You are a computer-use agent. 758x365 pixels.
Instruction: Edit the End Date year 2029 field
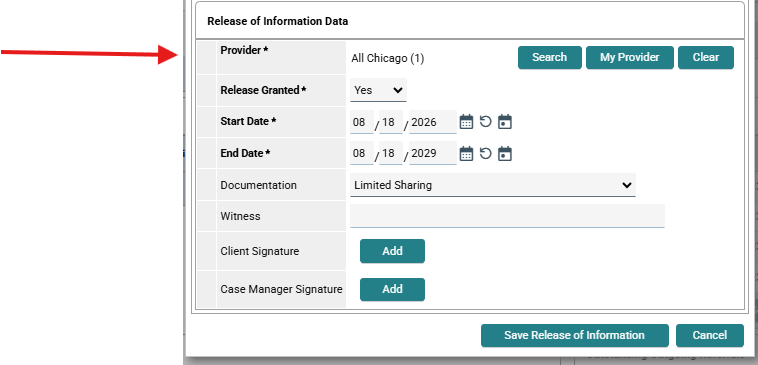point(433,153)
